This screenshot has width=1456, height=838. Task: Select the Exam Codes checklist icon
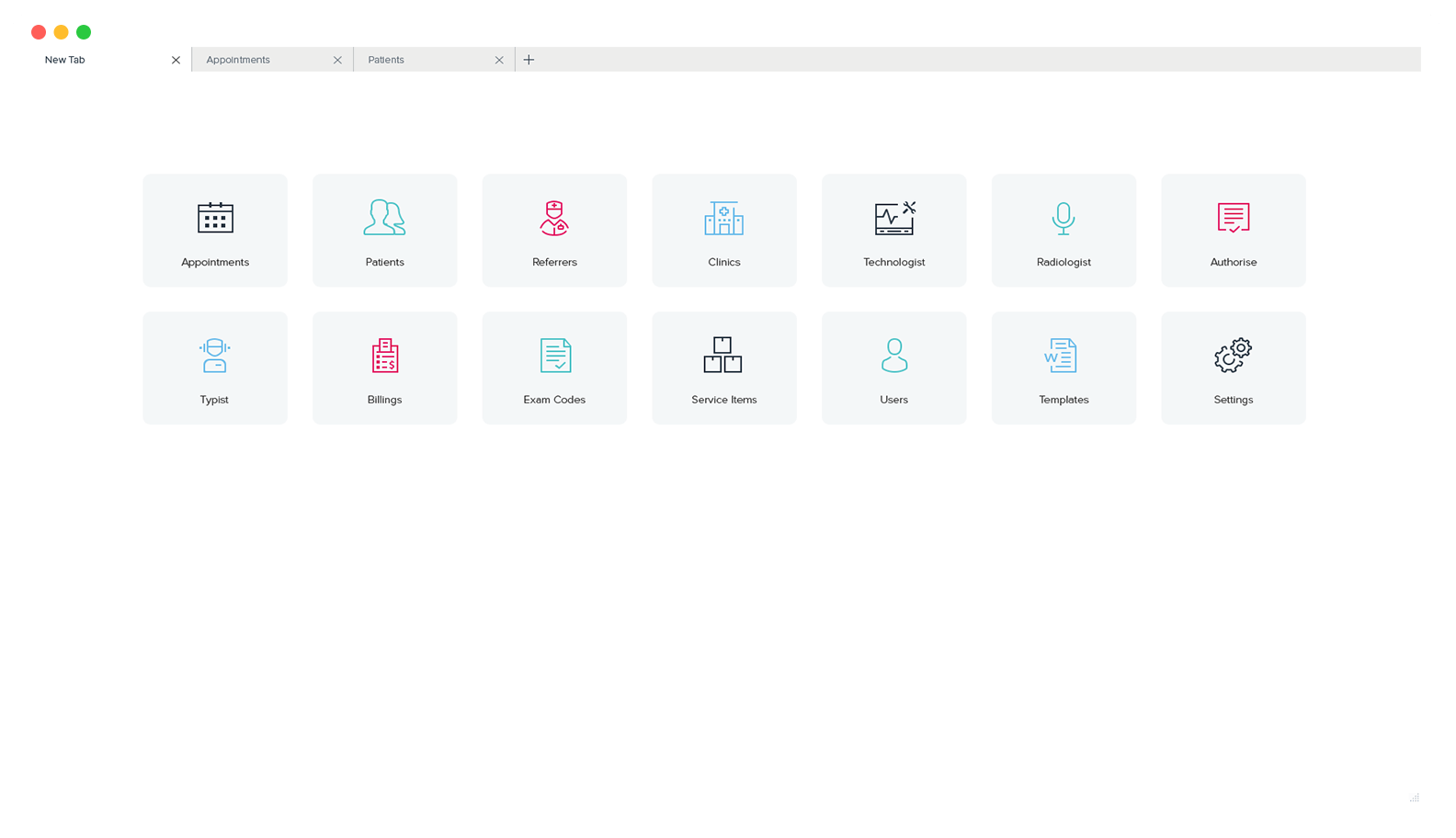point(555,356)
